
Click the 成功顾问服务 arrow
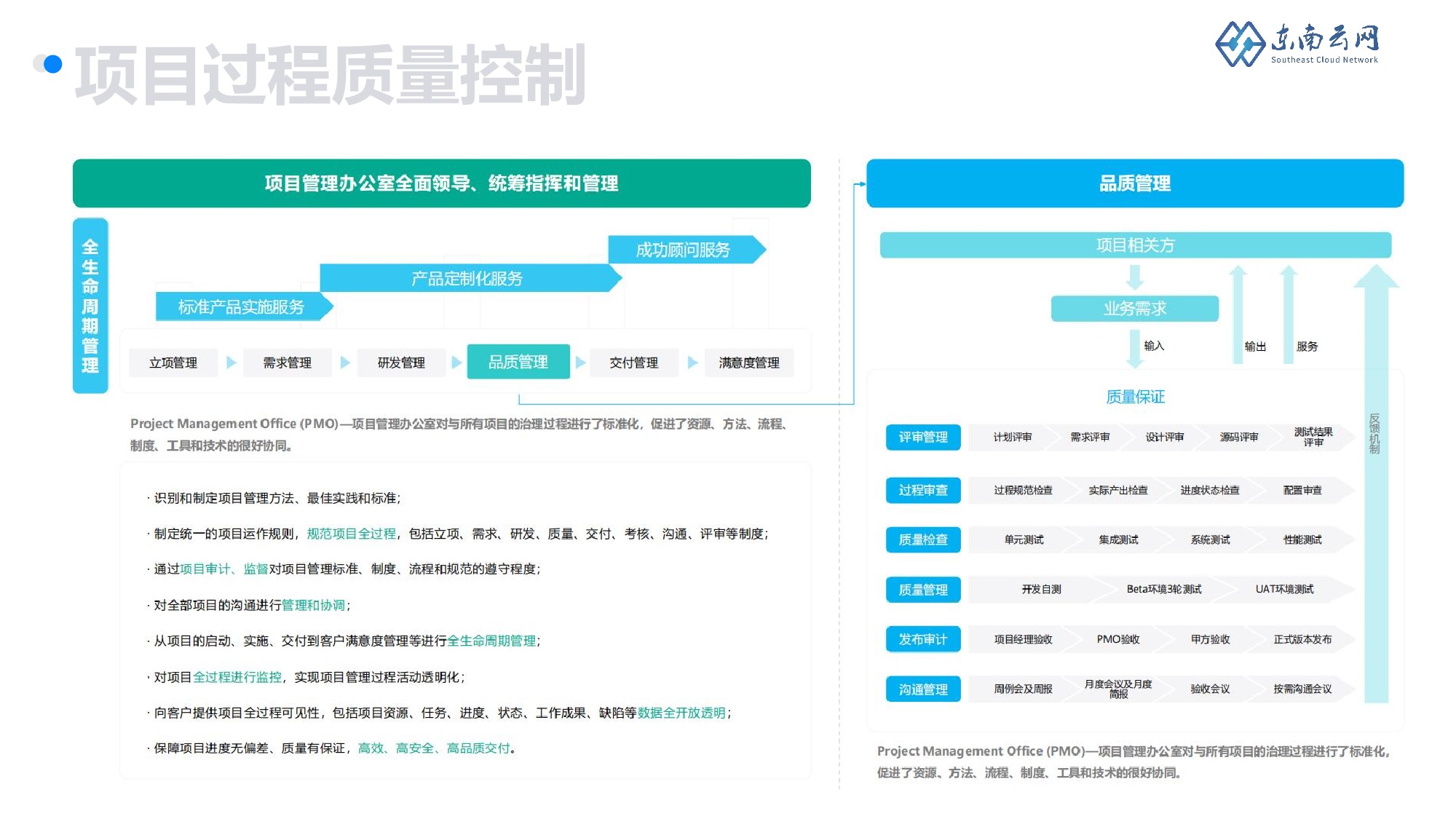(x=687, y=250)
